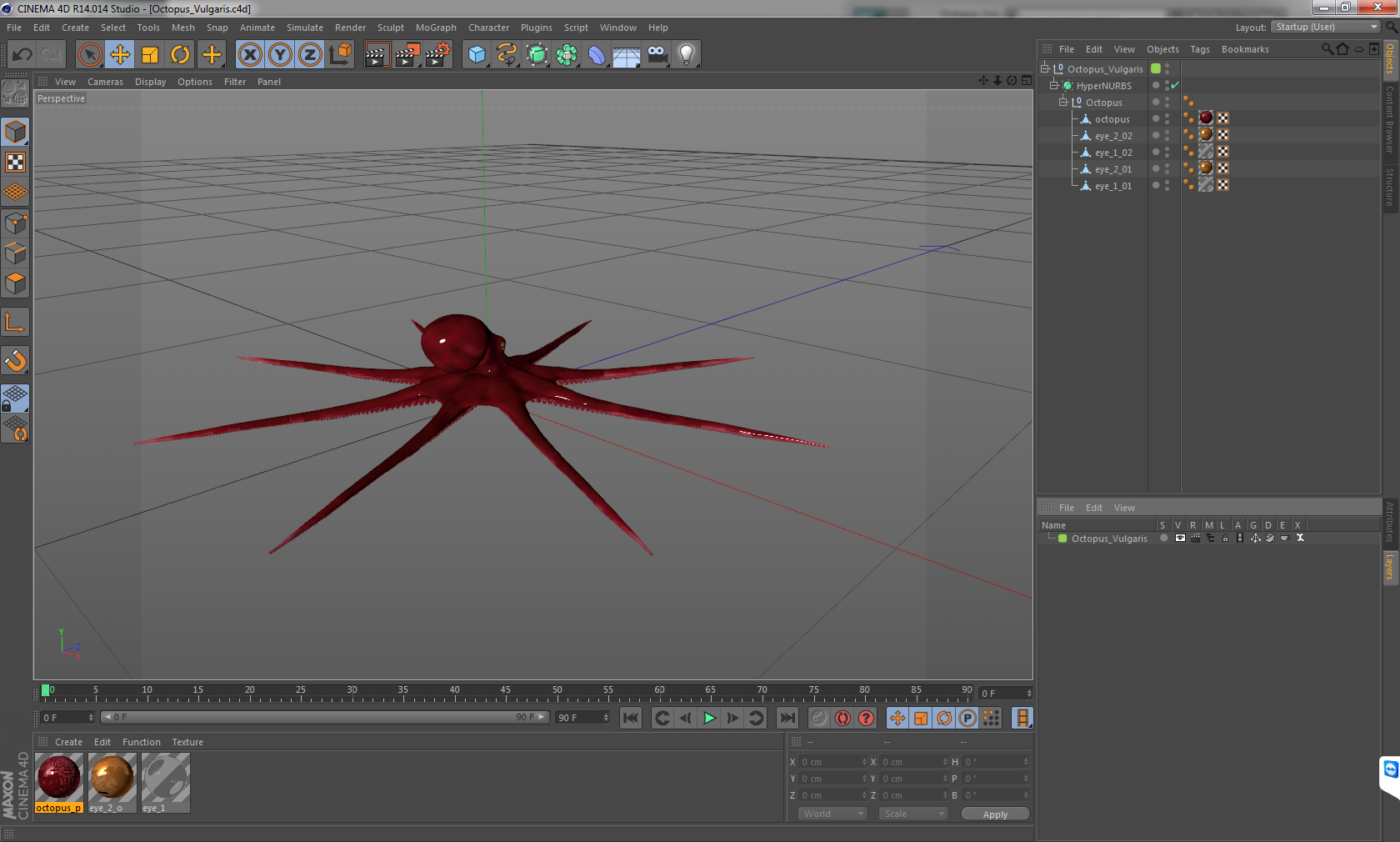Select eye_2_o material thumbnail
Screen dimensions: 1400x842
[112, 783]
